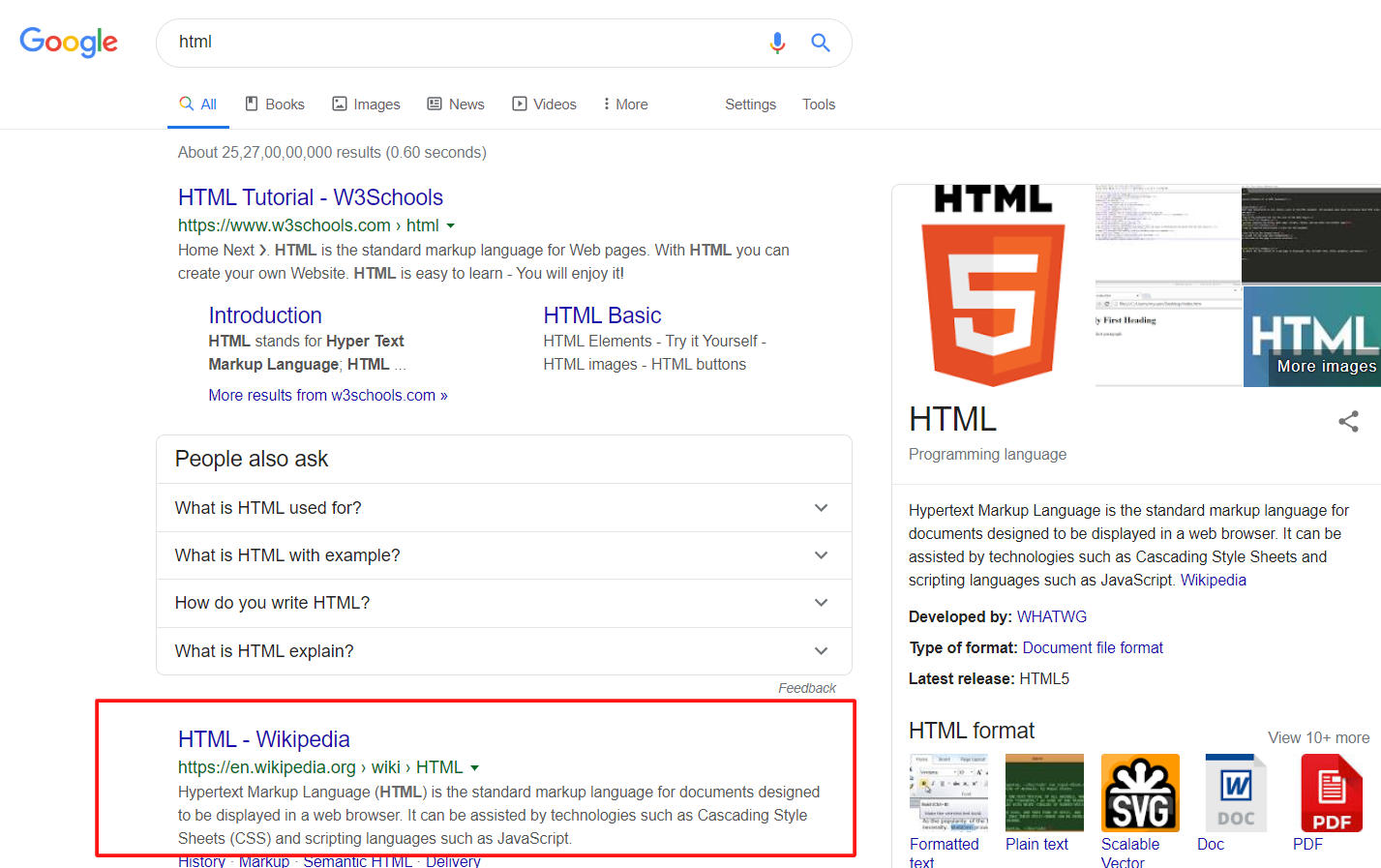Open the Introduction sitelink

tap(265, 315)
